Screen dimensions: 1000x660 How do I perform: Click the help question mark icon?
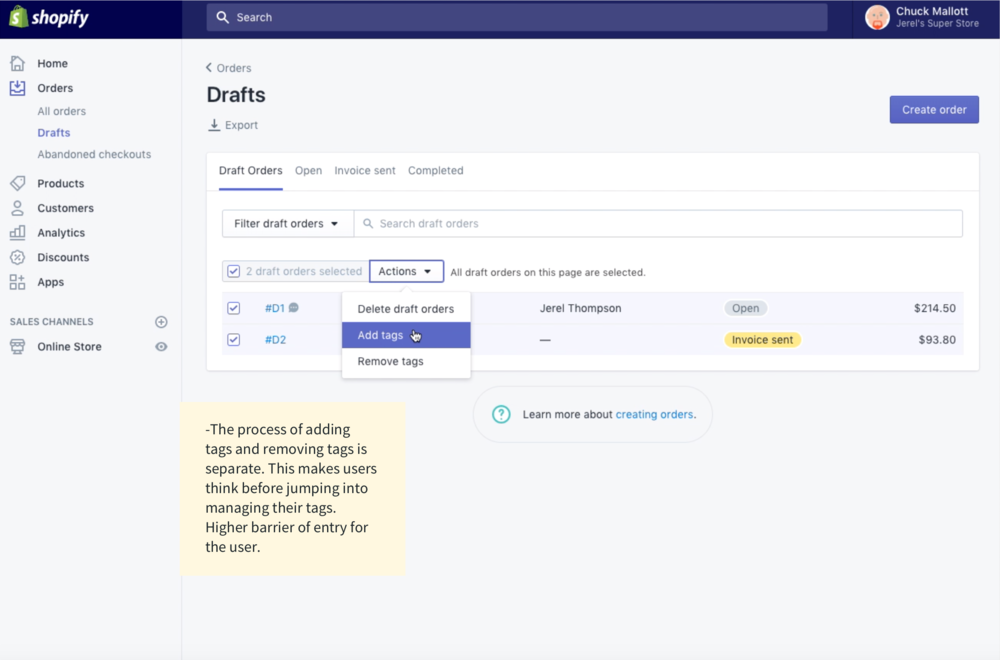pyautogui.click(x=501, y=414)
